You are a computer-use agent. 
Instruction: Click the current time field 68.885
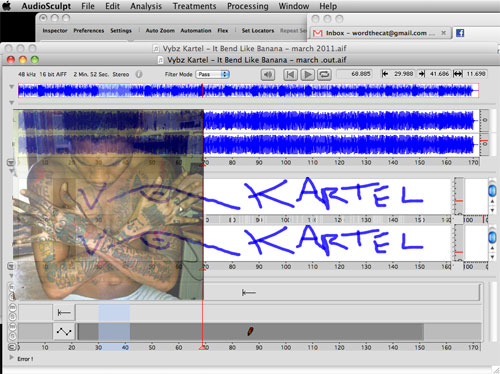tap(354, 74)
